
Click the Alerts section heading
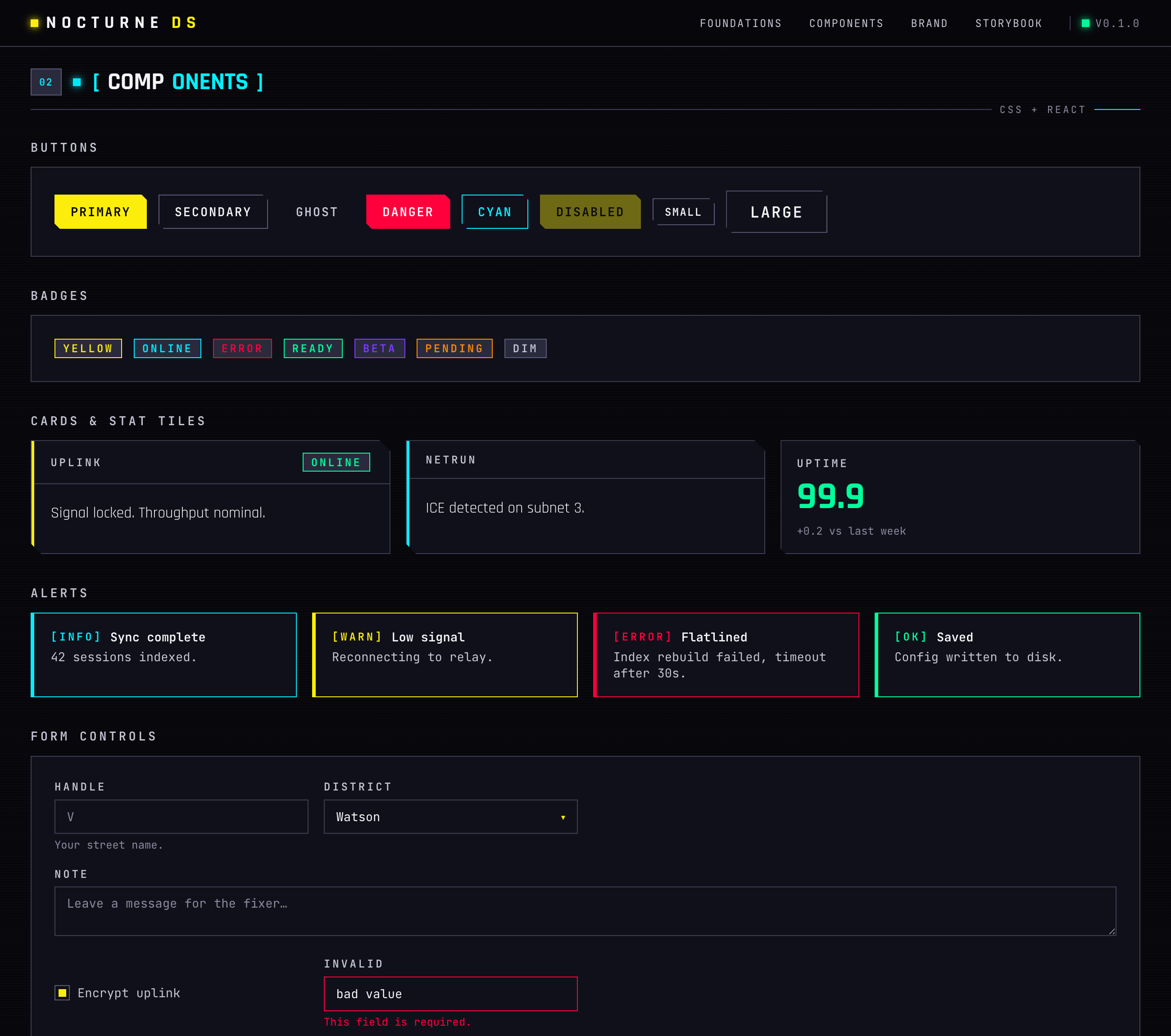(x=59, y=593)
